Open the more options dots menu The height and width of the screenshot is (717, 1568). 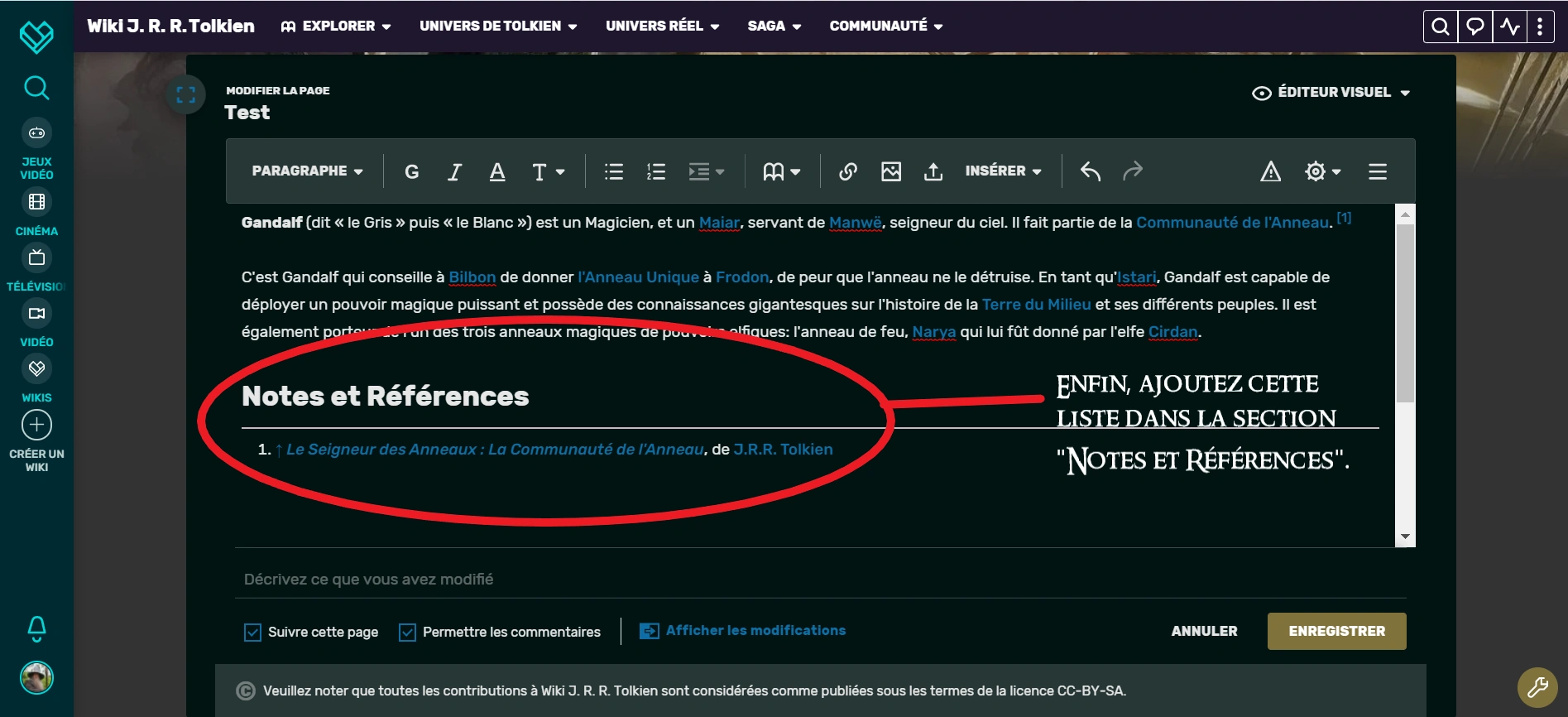click(x=1540, y=26)
